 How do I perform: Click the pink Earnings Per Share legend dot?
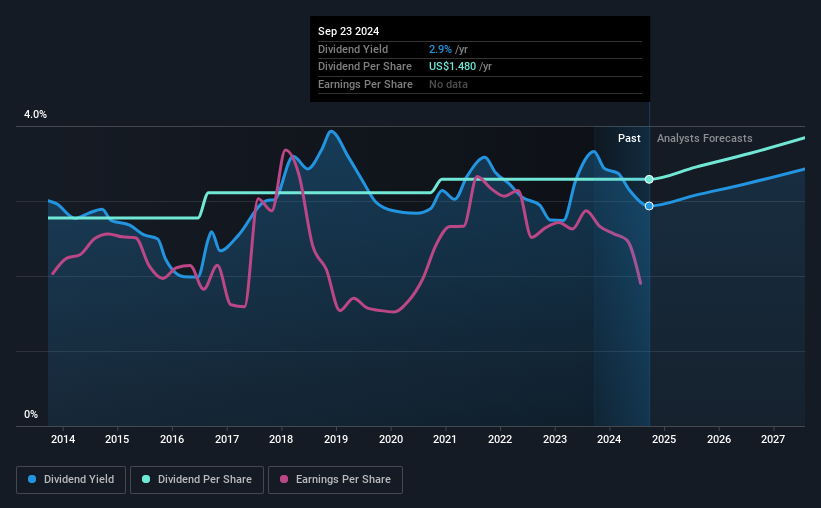point(284,479)
